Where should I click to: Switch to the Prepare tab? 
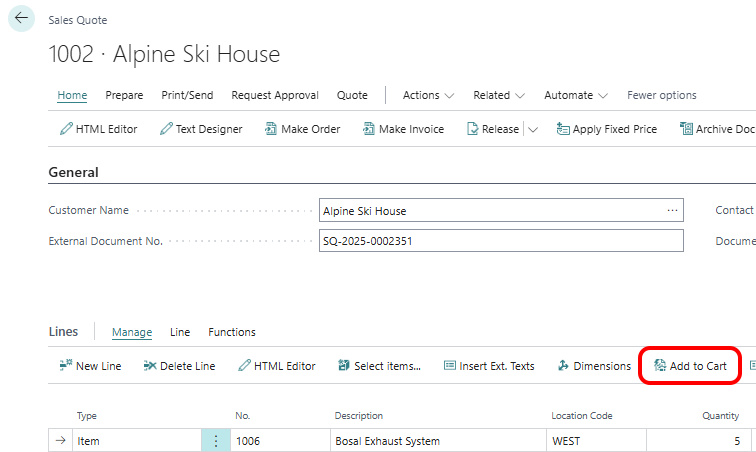click(124, 96)
